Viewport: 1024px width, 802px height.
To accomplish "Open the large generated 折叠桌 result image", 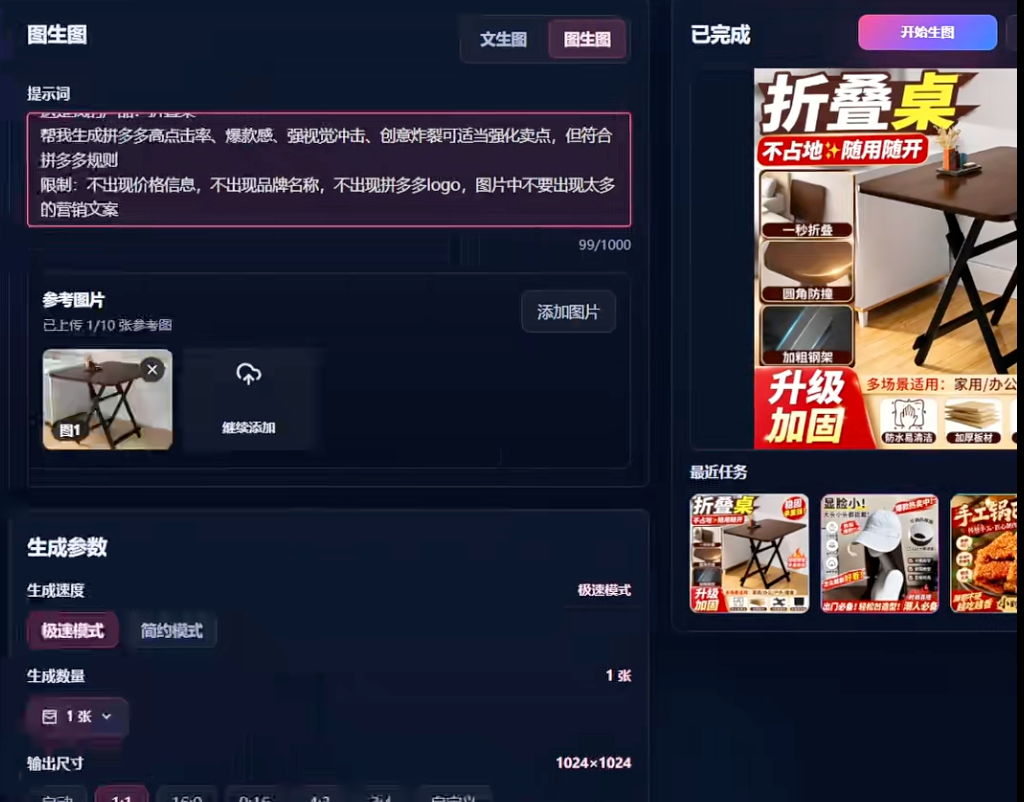I will pos(885,259).
